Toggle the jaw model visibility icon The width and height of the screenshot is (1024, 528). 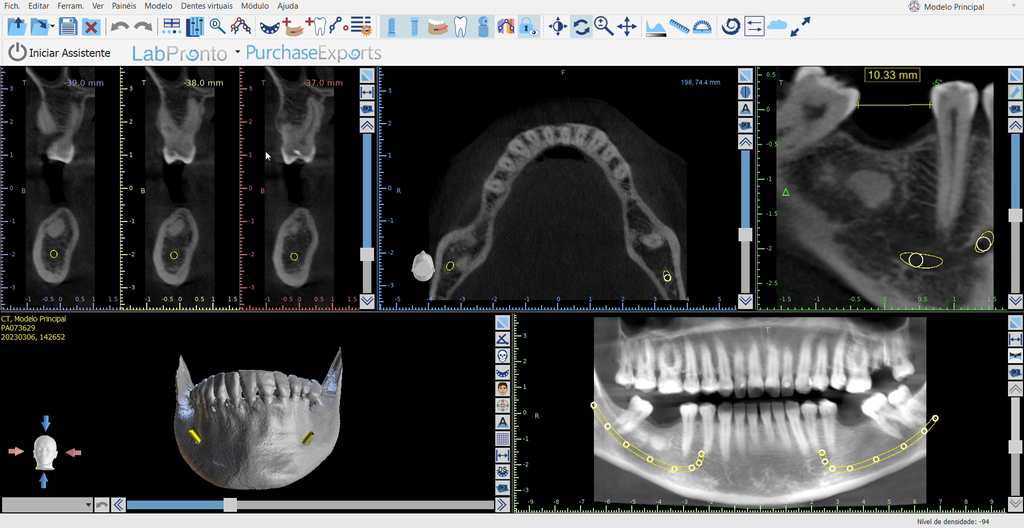438,27
